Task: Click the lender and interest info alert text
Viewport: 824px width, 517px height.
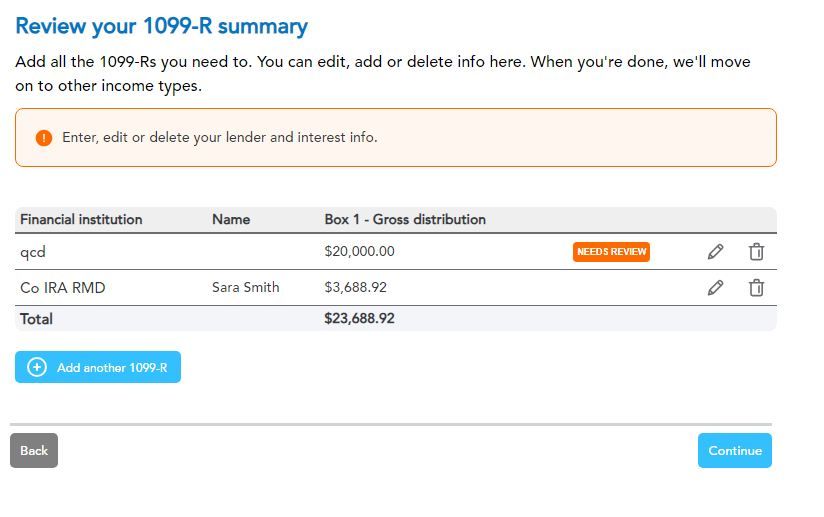Action: tap(220, 138)
